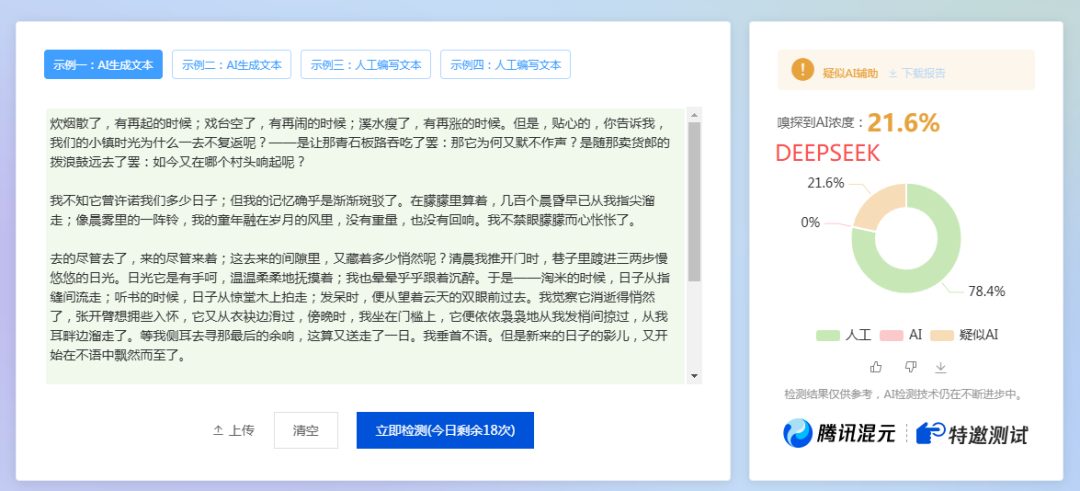Click the thumbs-down feedback icon
This screenshot has width=1080, height=491.
tap(911, 367)
